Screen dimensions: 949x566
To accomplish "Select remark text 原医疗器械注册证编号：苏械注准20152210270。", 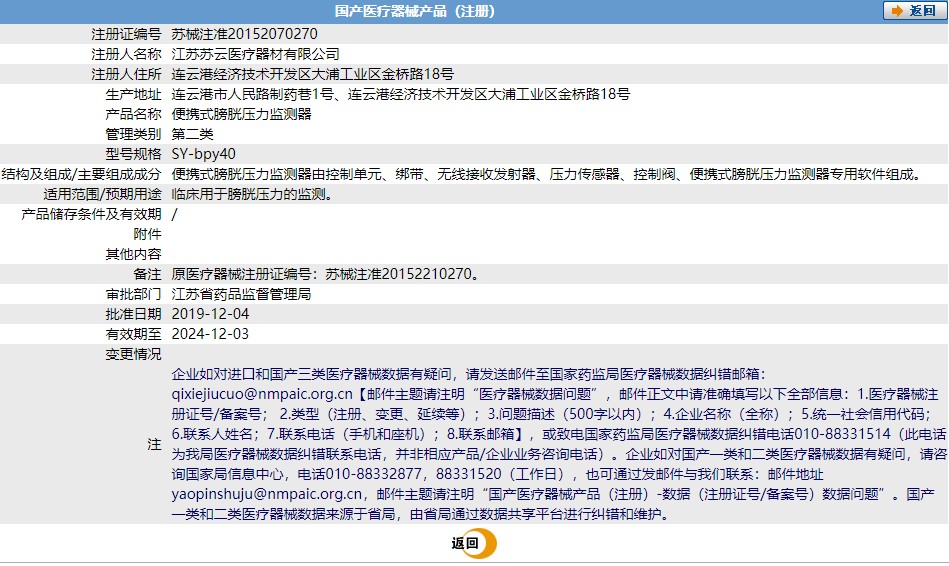I will (x=326, y=274).
